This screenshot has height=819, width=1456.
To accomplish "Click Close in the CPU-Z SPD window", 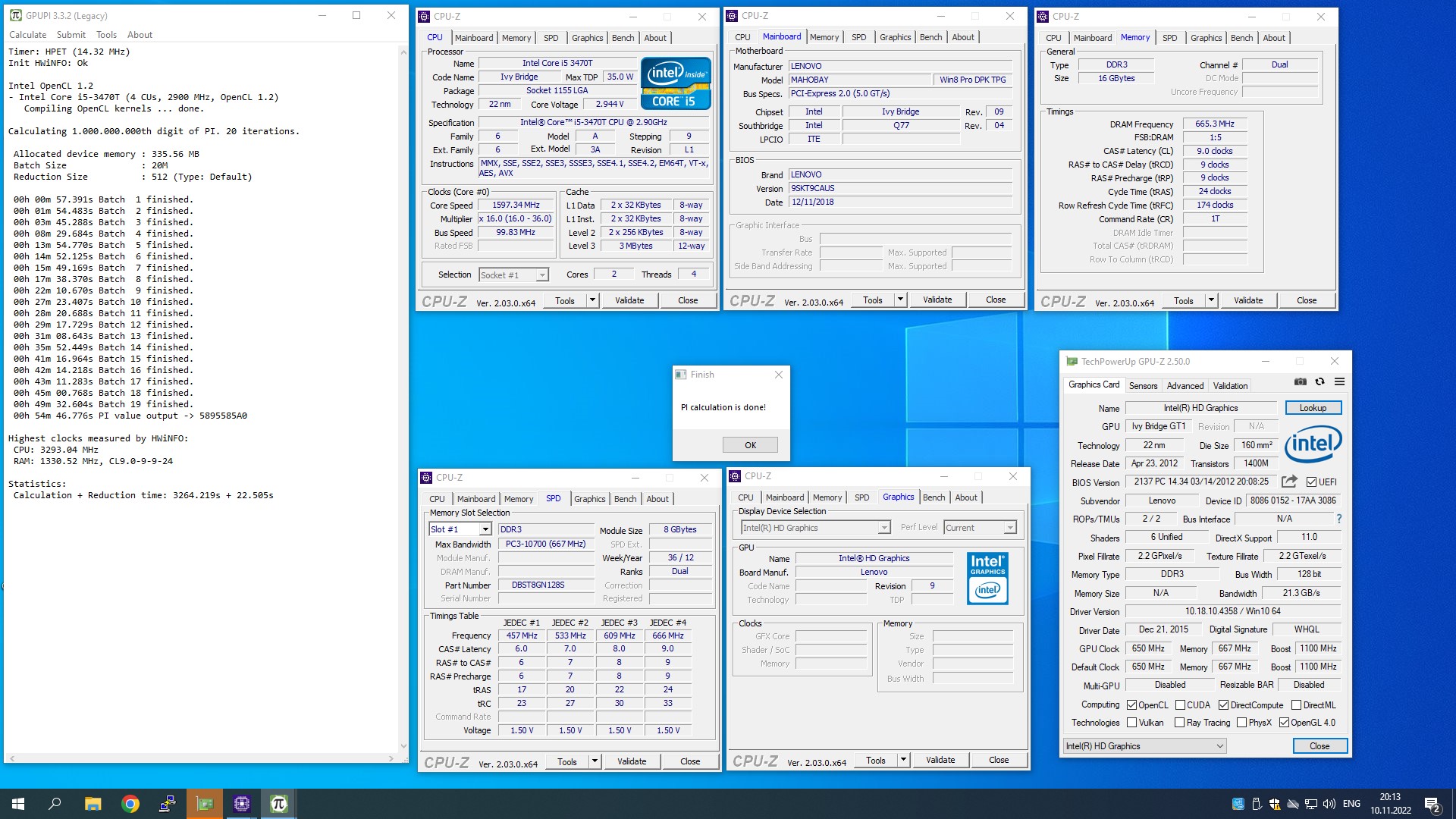I will point(690,761).
